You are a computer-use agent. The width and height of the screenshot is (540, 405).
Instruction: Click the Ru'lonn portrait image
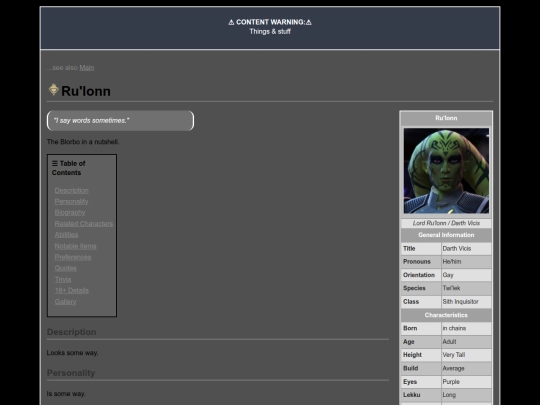point(446,171)
